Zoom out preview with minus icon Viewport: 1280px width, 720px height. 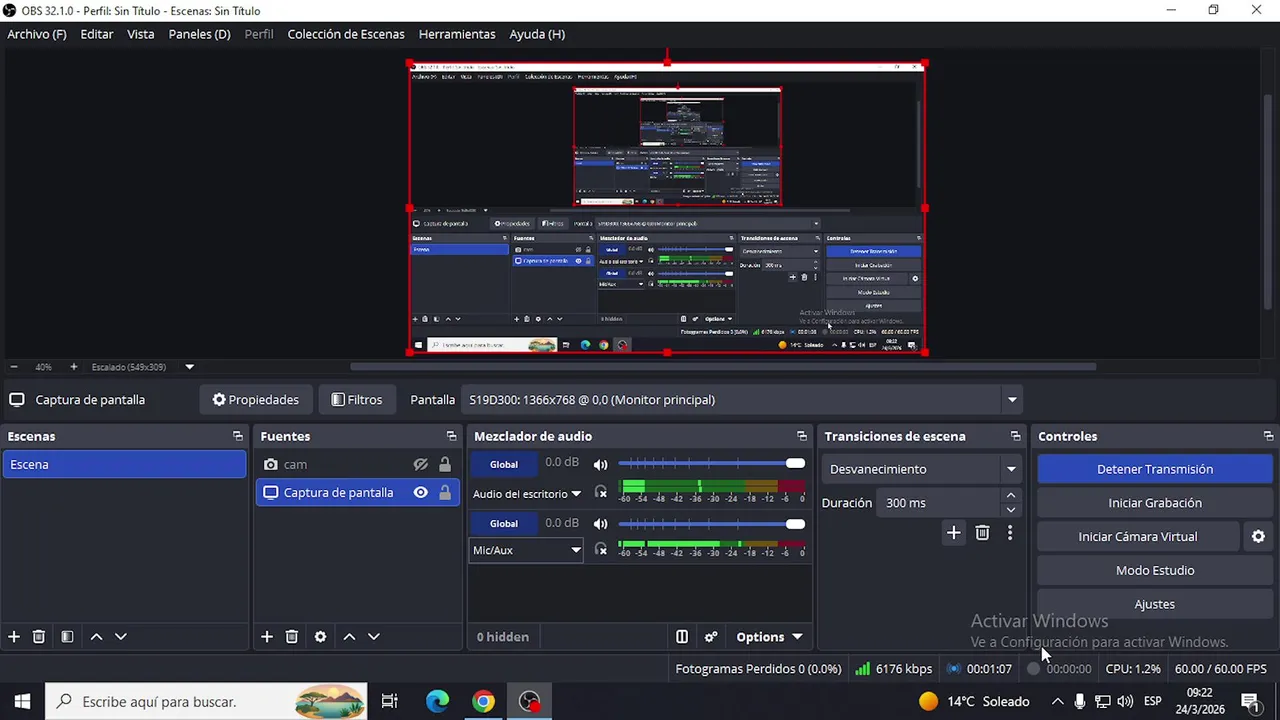tap(14, 367)
